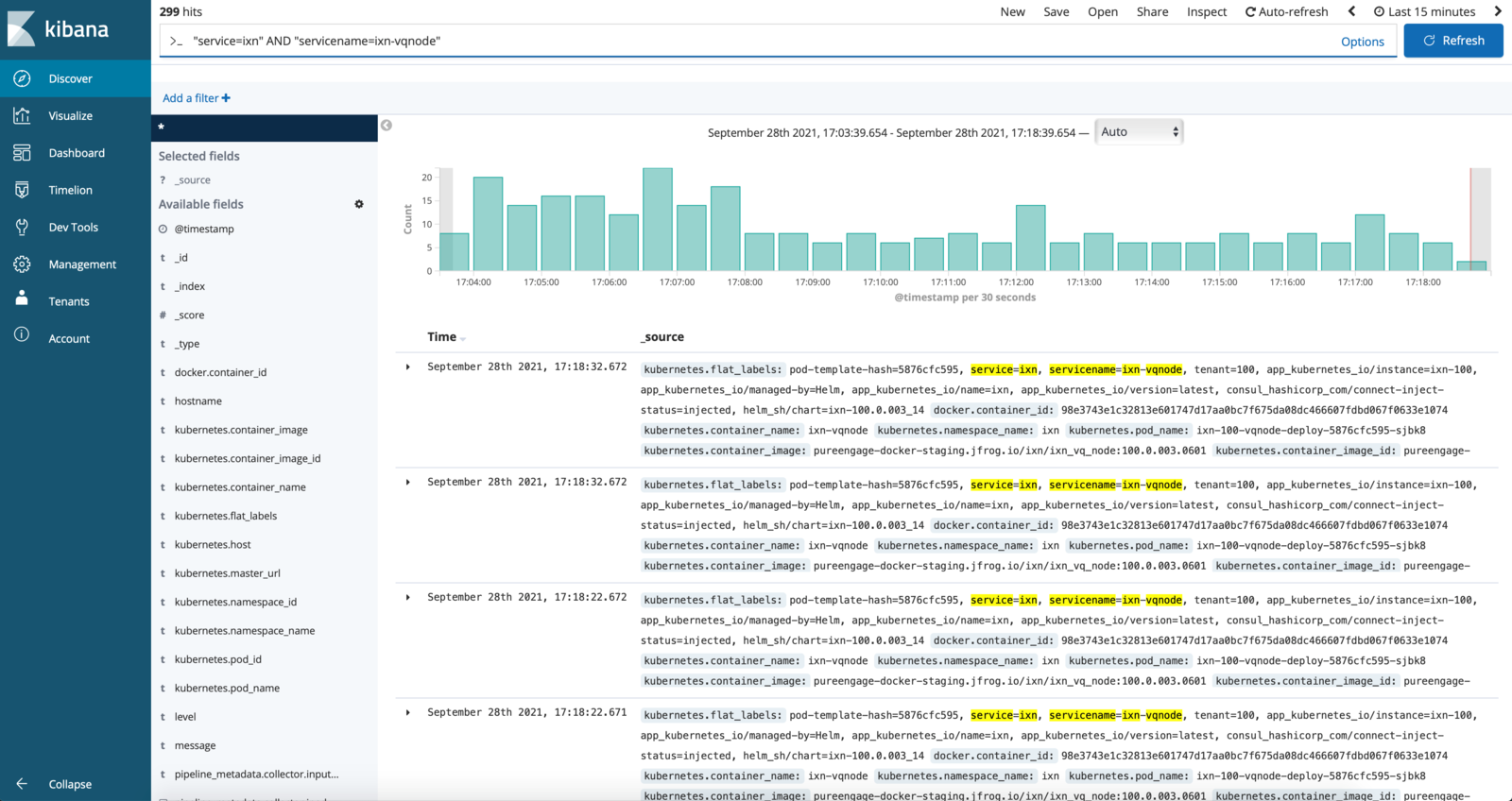The height and width of the screenshot is (801, 1512).
Task: Click the Options link
Action: (x=1362, y=42)
